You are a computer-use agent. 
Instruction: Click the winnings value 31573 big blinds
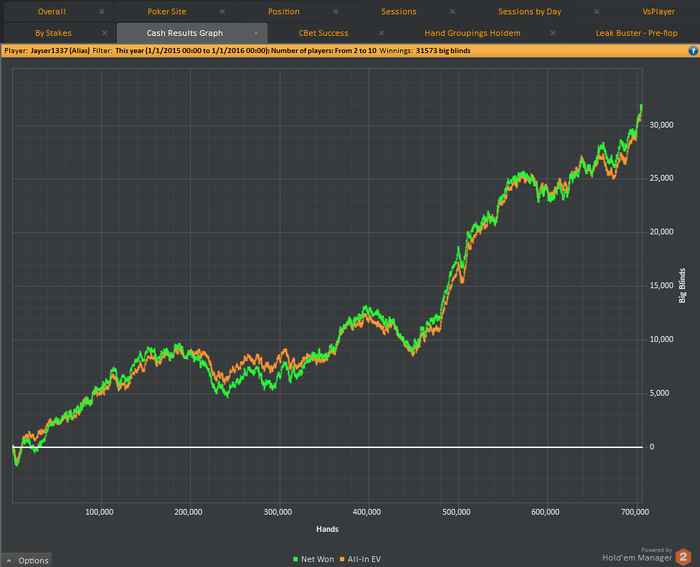tap(443, 50)
